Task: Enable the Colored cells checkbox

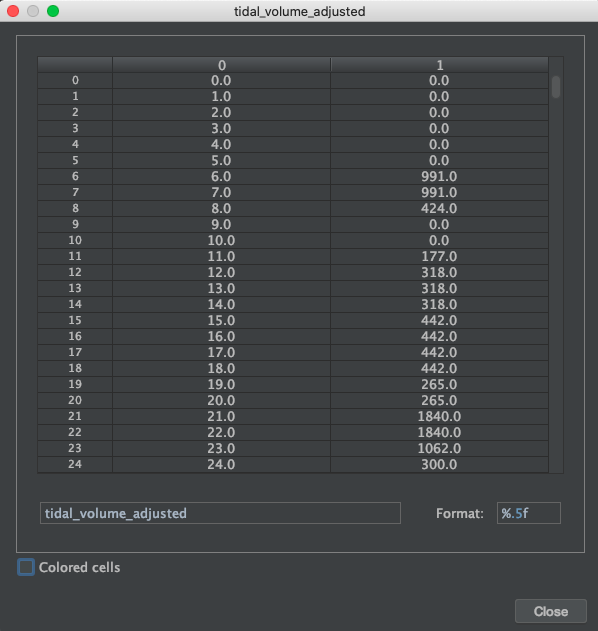Action: pos(26,567)
